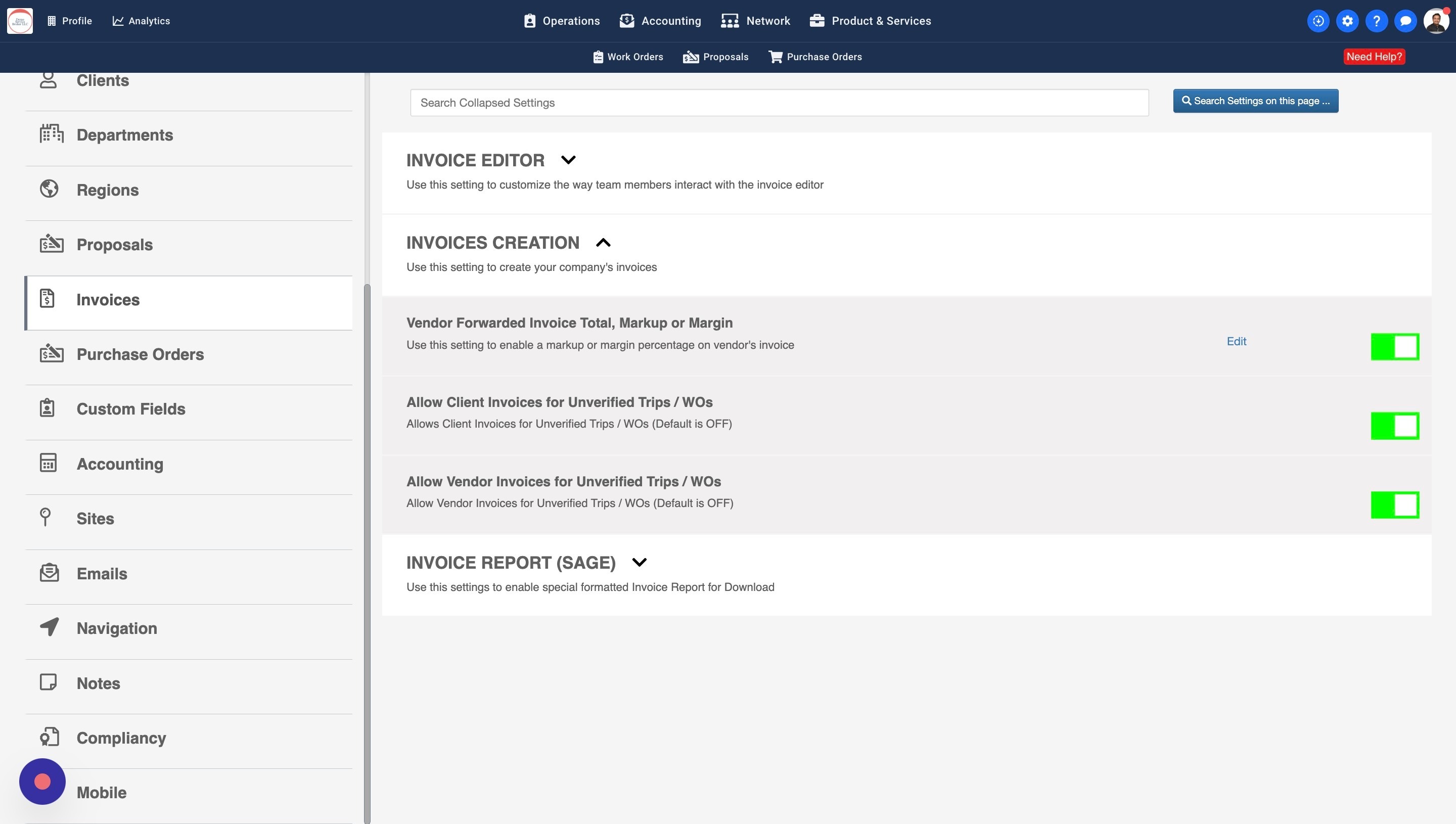Go to Purchase Orders in the sub-navigation
1456x824 pixels.
pos(815,57)
